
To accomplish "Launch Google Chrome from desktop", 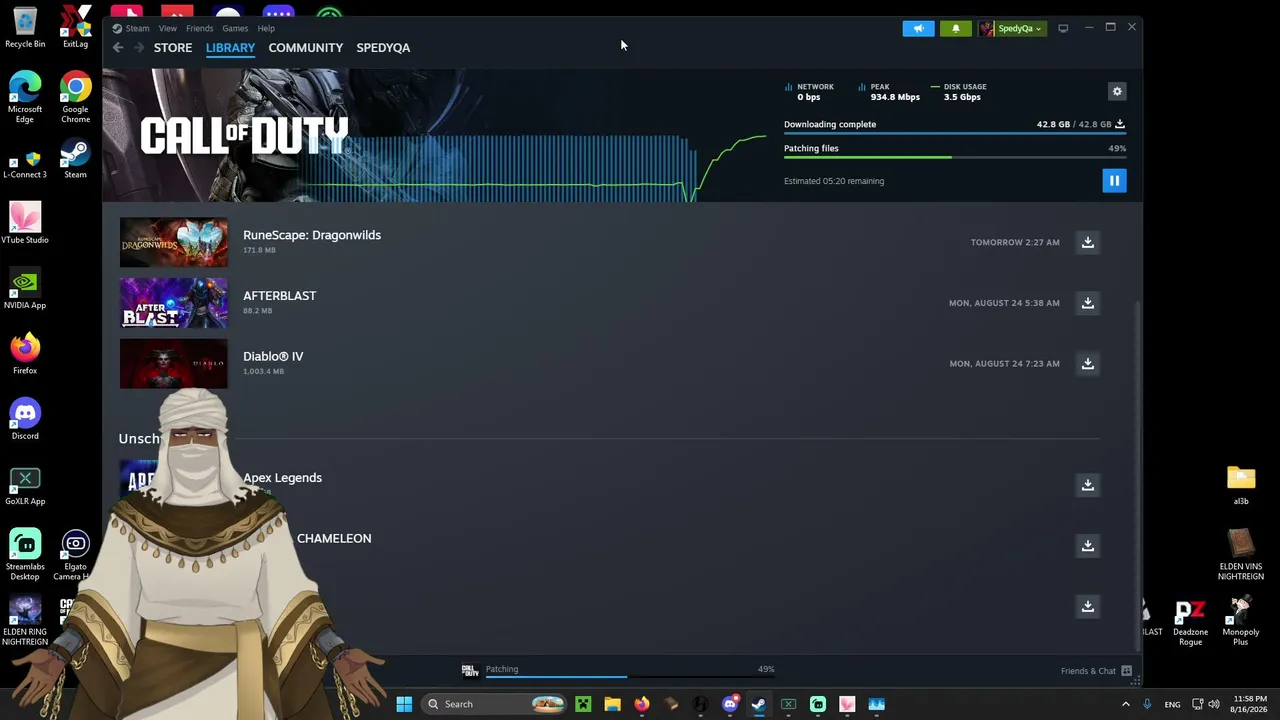I will pos(75,97).
